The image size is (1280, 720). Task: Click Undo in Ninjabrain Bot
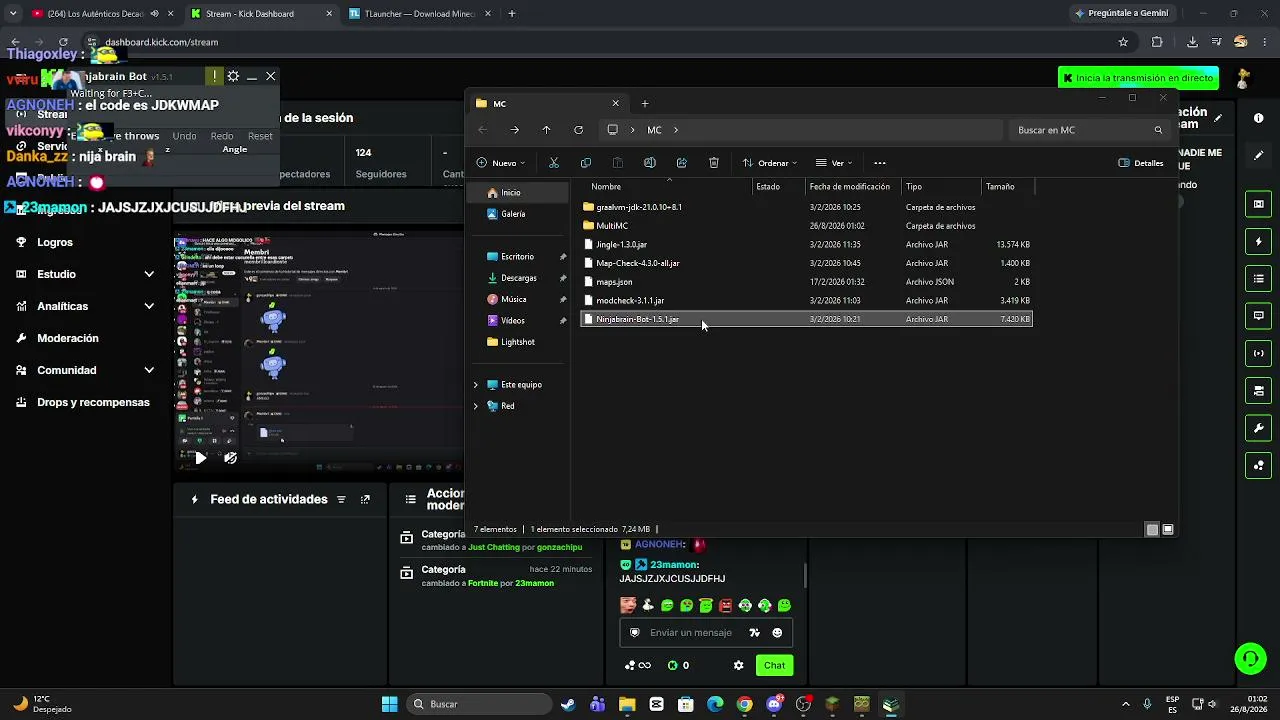[x=184, y=136]
